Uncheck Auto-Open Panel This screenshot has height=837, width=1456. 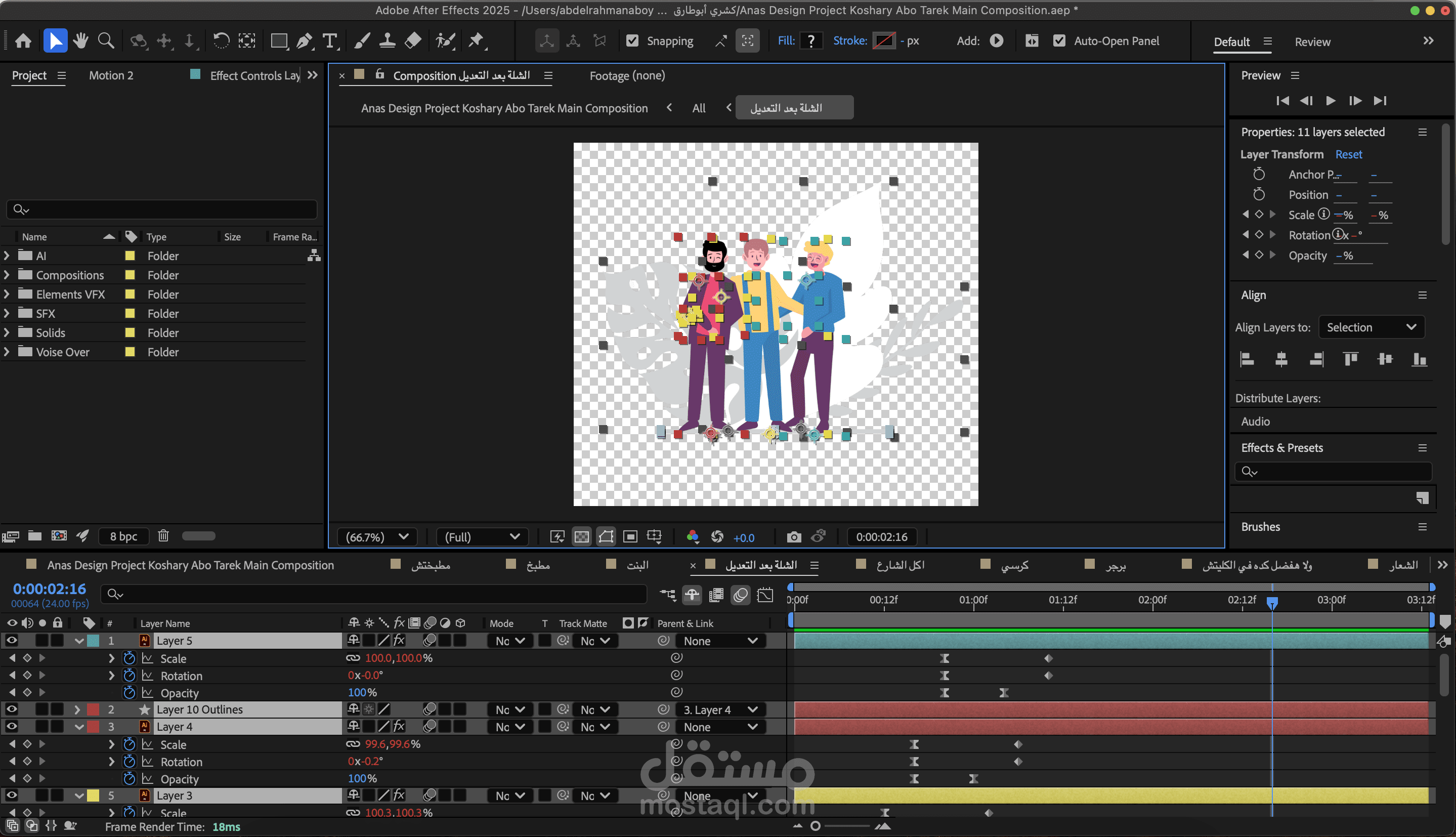(x=1059, y=41)
